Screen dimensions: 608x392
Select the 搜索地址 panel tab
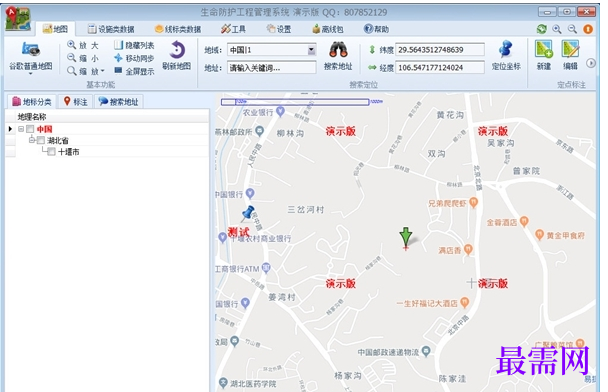tap(119, 102)
